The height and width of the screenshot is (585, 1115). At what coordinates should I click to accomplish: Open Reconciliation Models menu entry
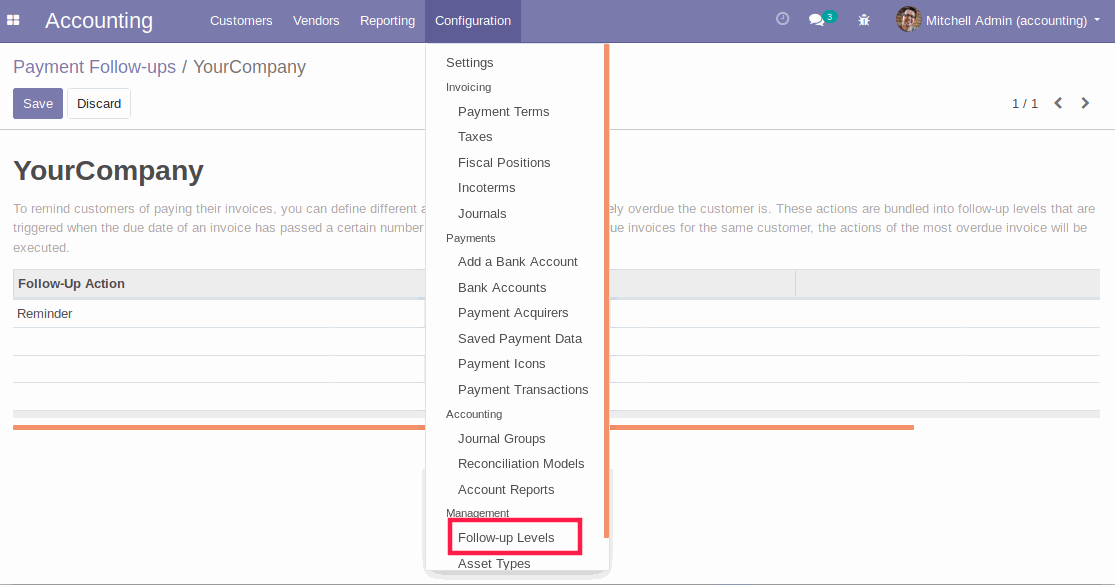coord(521,463)
